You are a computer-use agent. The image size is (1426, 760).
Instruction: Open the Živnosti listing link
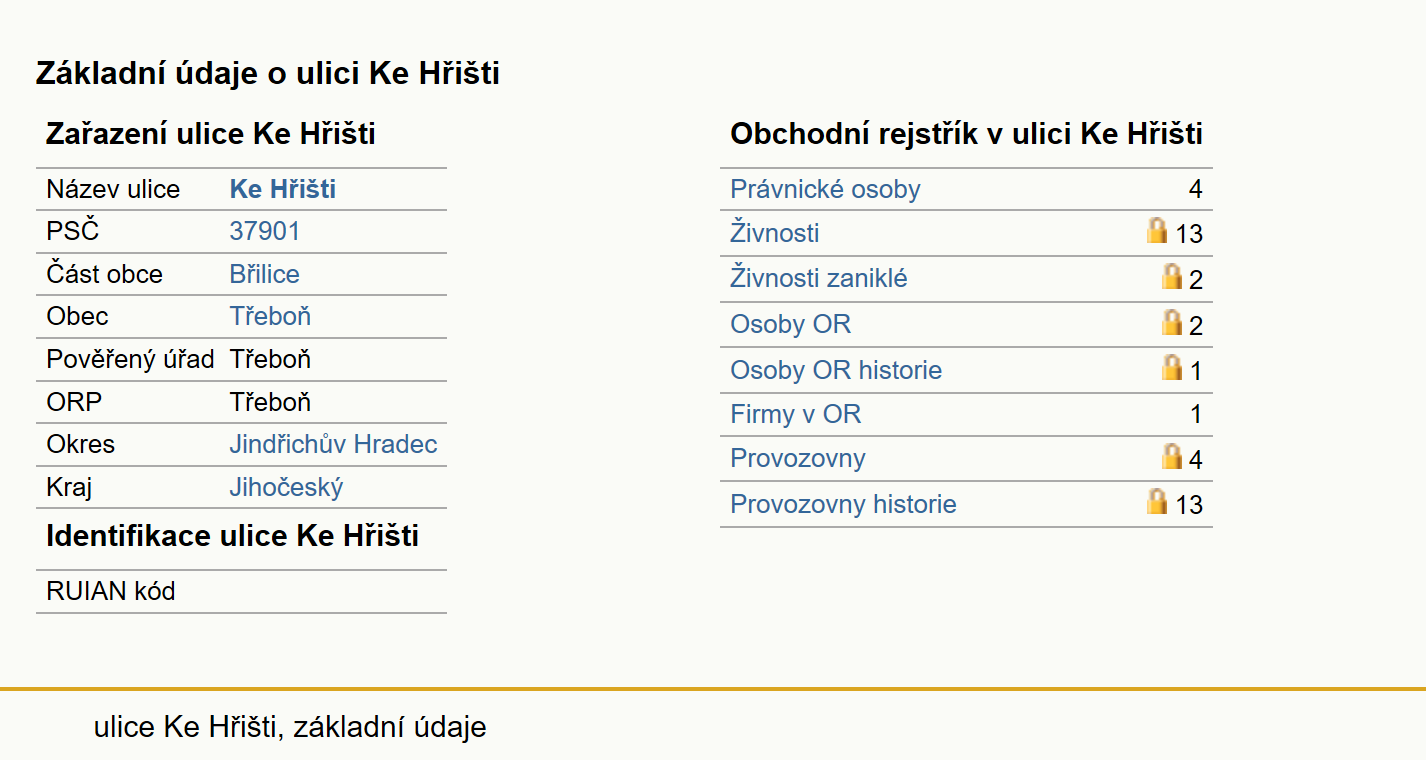click(775, 233)
